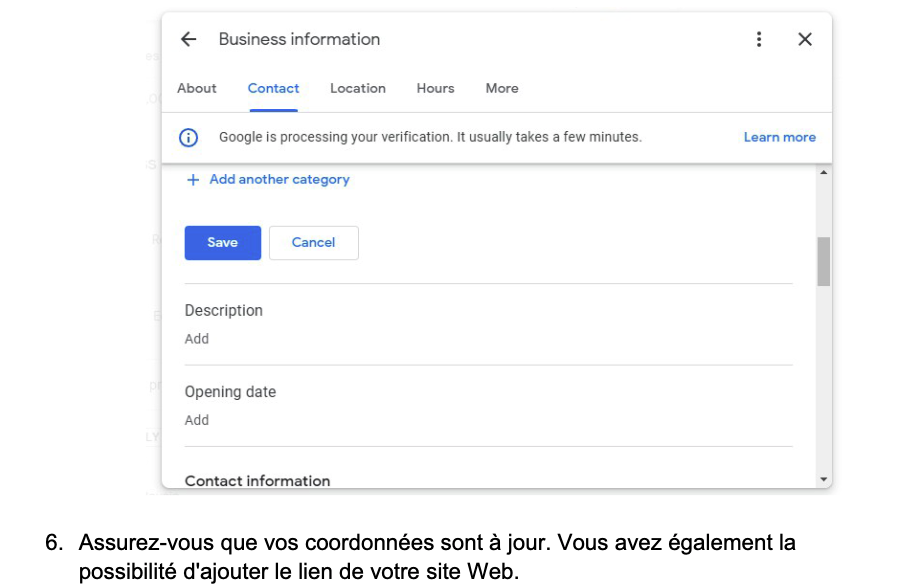908x588 pixels.
Task: Click the Contact information section heading
Action: tap(257, 481)
